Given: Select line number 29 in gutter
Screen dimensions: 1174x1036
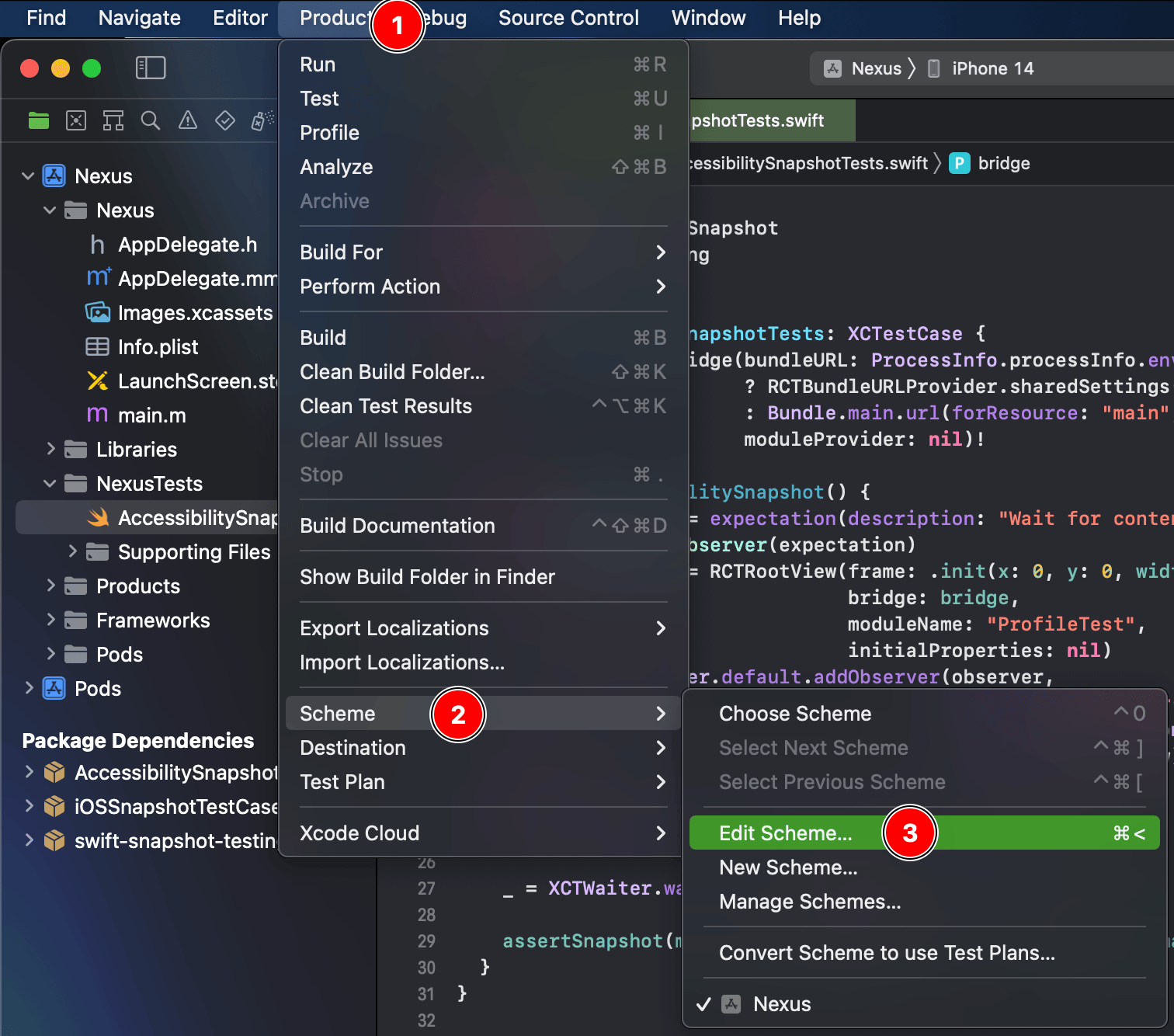Looking at the screenshot, I should pyautogui.click(x=426, y=941).
